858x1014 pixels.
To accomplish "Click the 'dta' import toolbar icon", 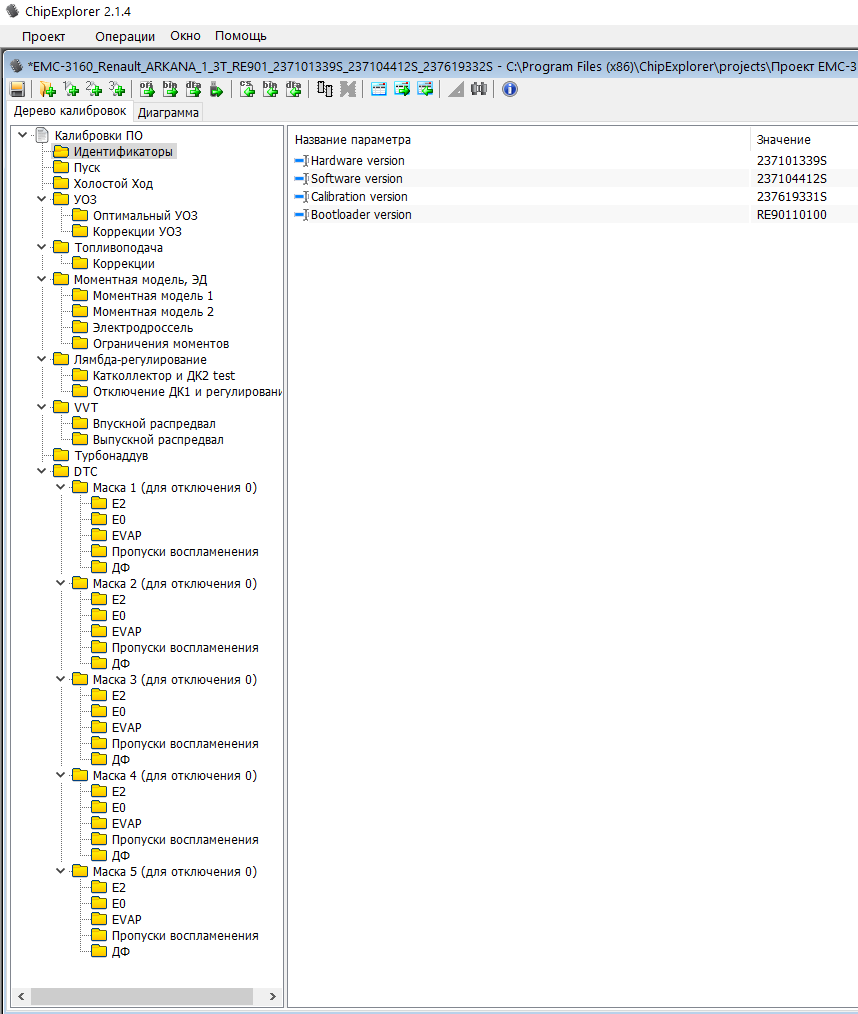I will (x=193, y=89).
